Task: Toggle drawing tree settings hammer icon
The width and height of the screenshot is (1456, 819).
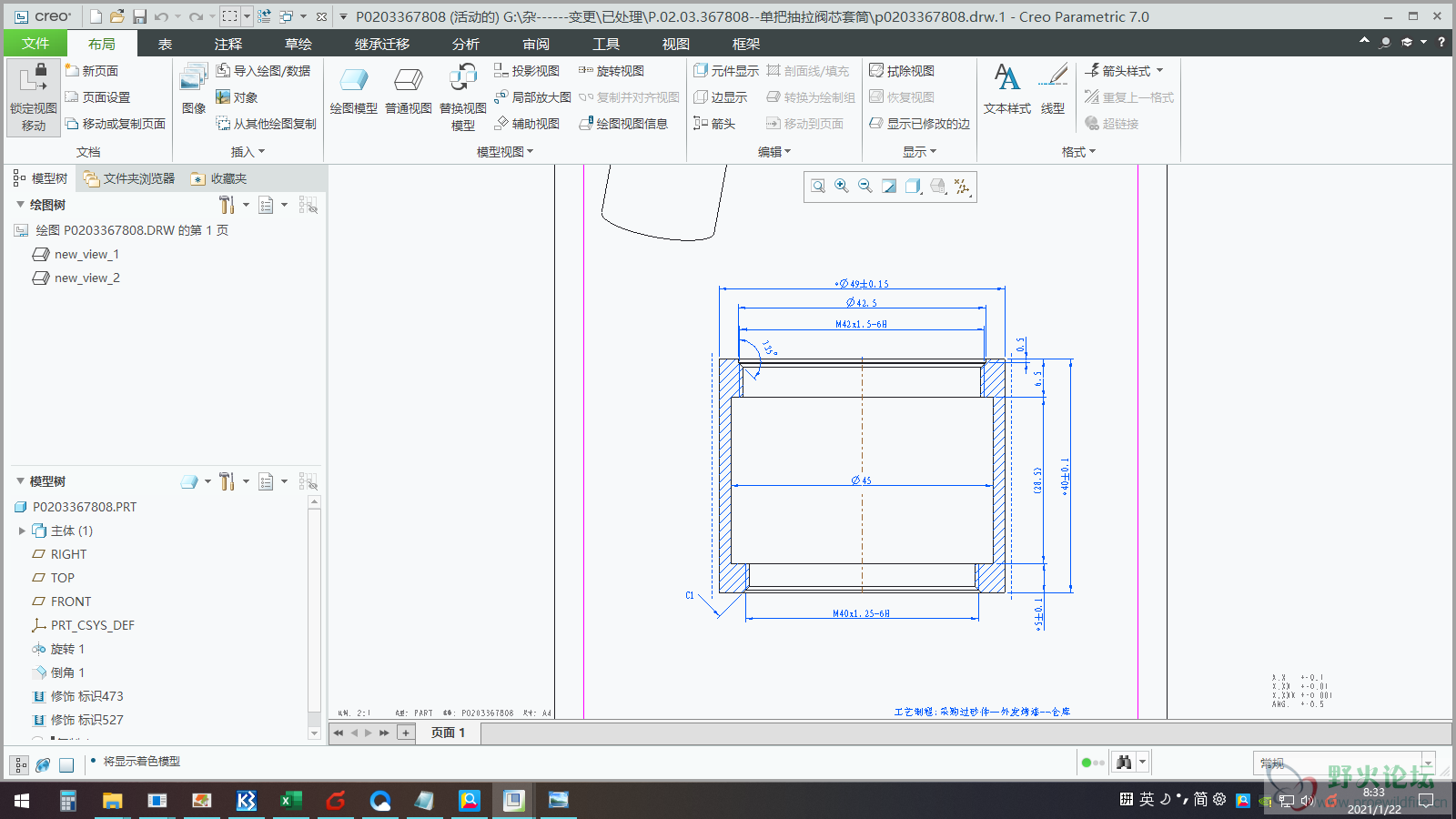Action: pos(227,205)
